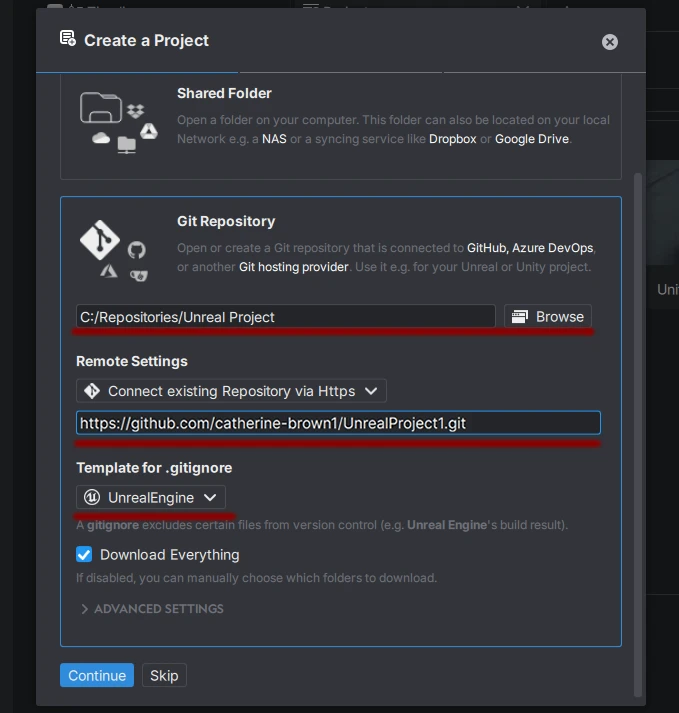Click the Remote Settings label
Image resolution: width=679 pixels, height=713 pixels.
(x=132, y=362)
